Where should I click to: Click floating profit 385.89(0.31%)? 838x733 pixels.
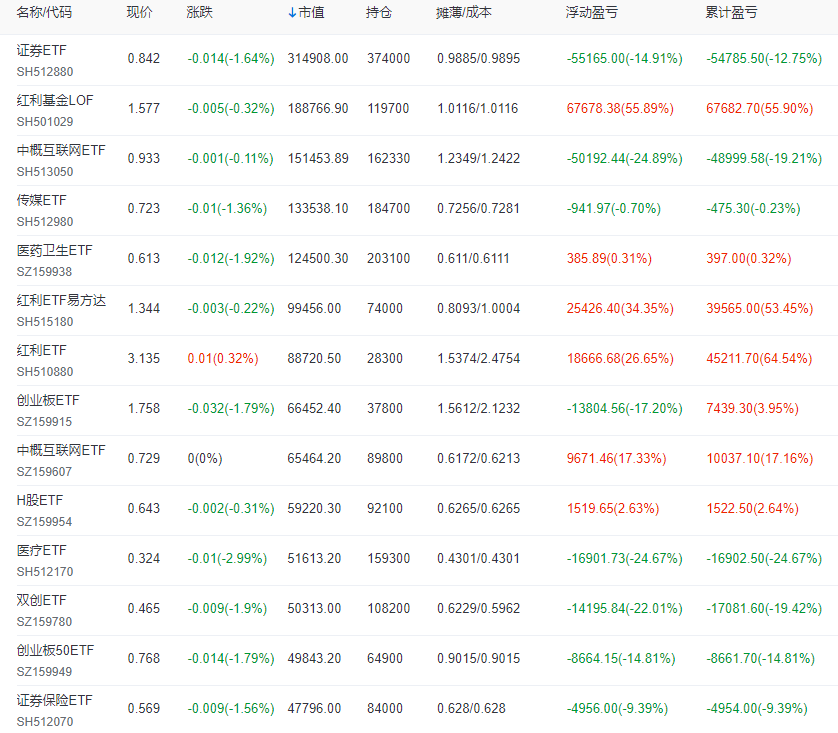pyautogui.click(x=609, y=259)
